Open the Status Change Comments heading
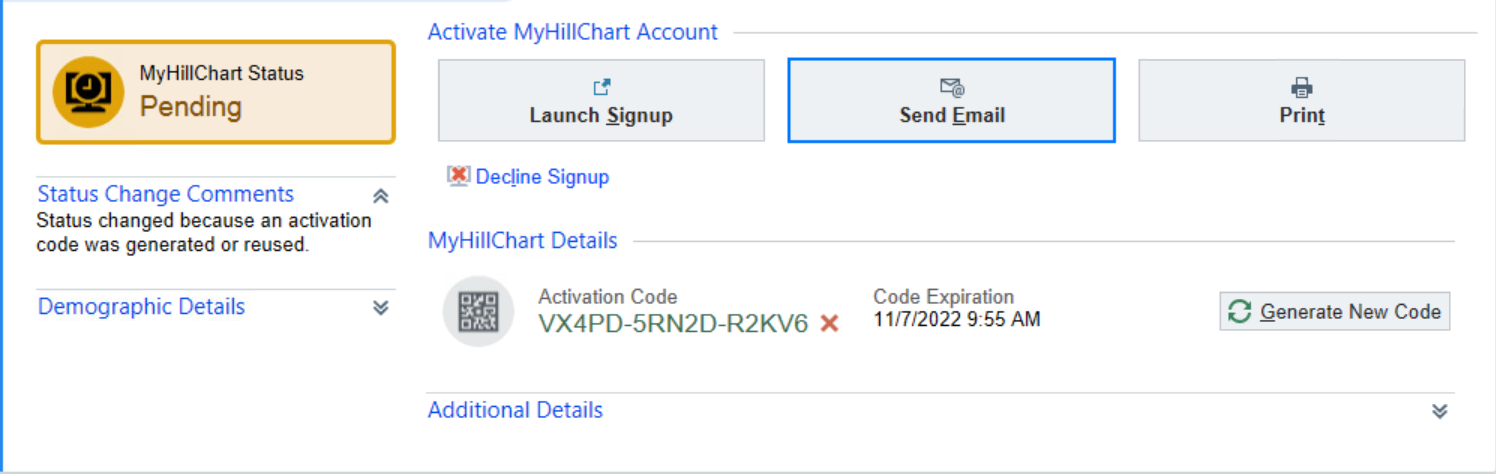Viewport: 1496px width, 474px height. point(166,194)
